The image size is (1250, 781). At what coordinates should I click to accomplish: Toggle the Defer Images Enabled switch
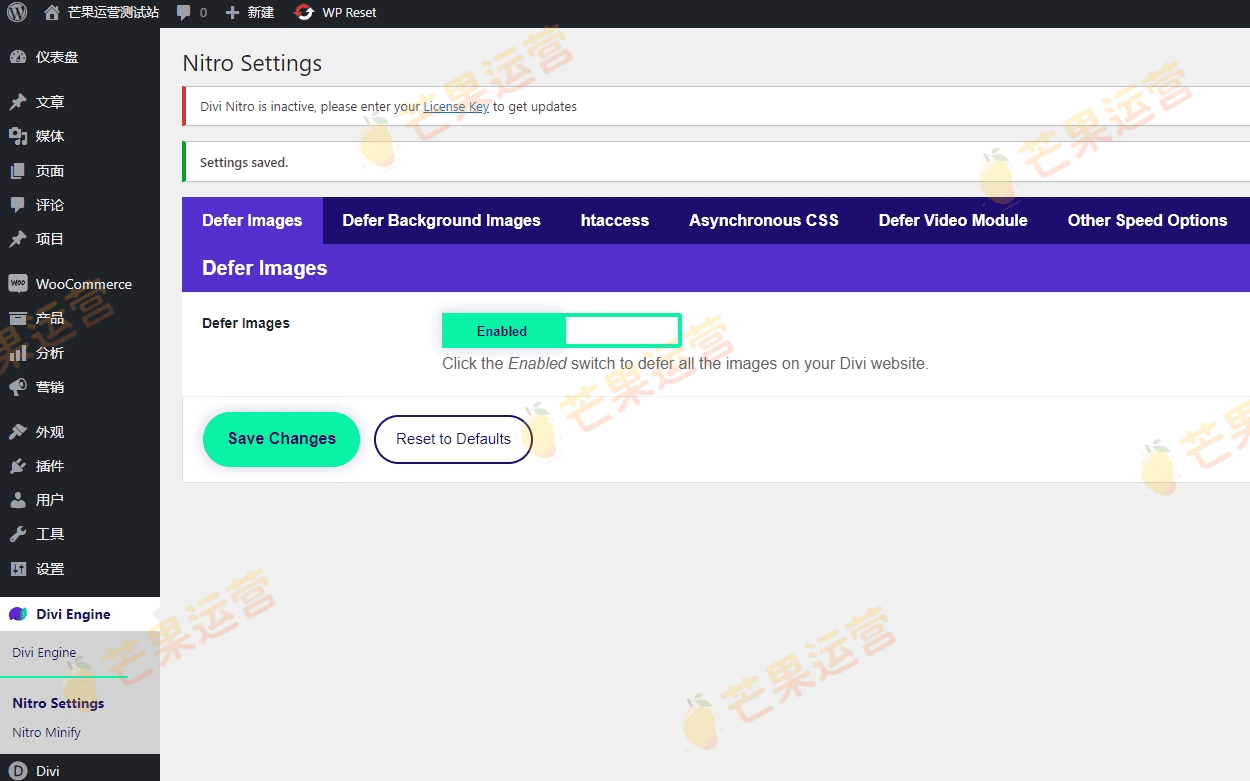pos(561,331)
